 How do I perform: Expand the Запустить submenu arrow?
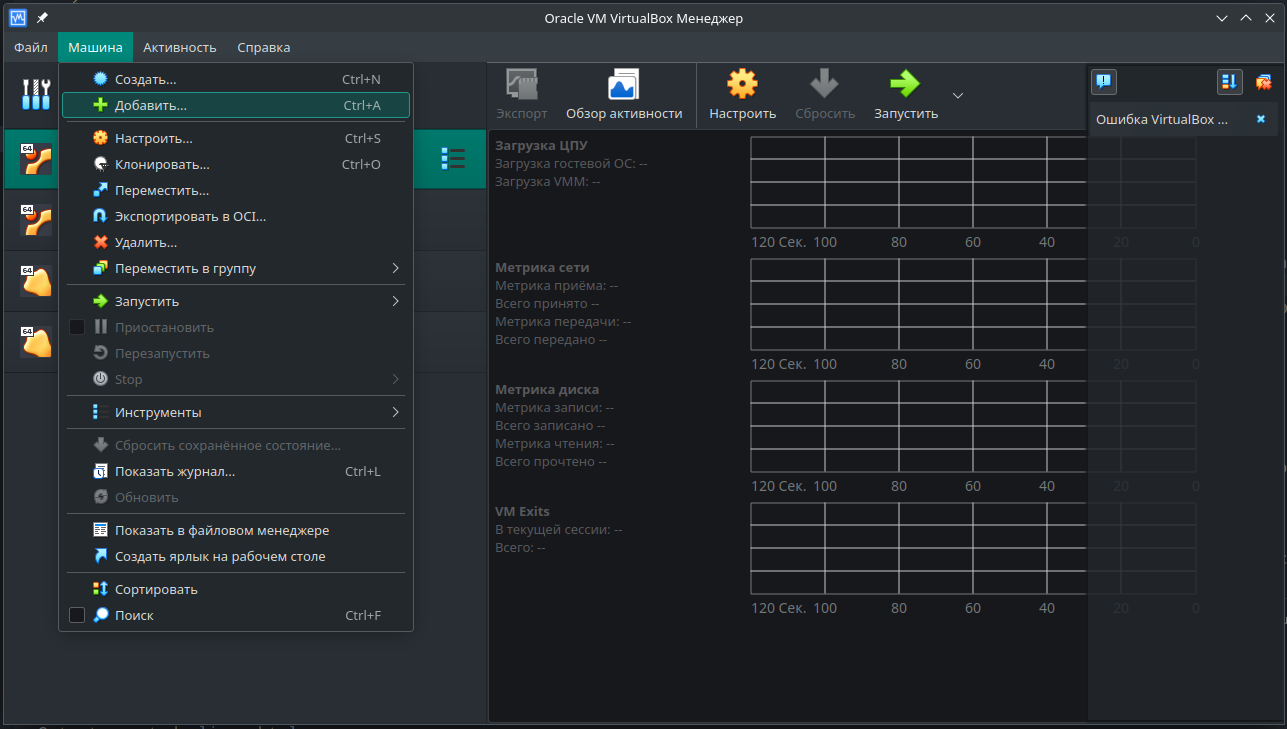pyautogui.click(x=395, y=300)
